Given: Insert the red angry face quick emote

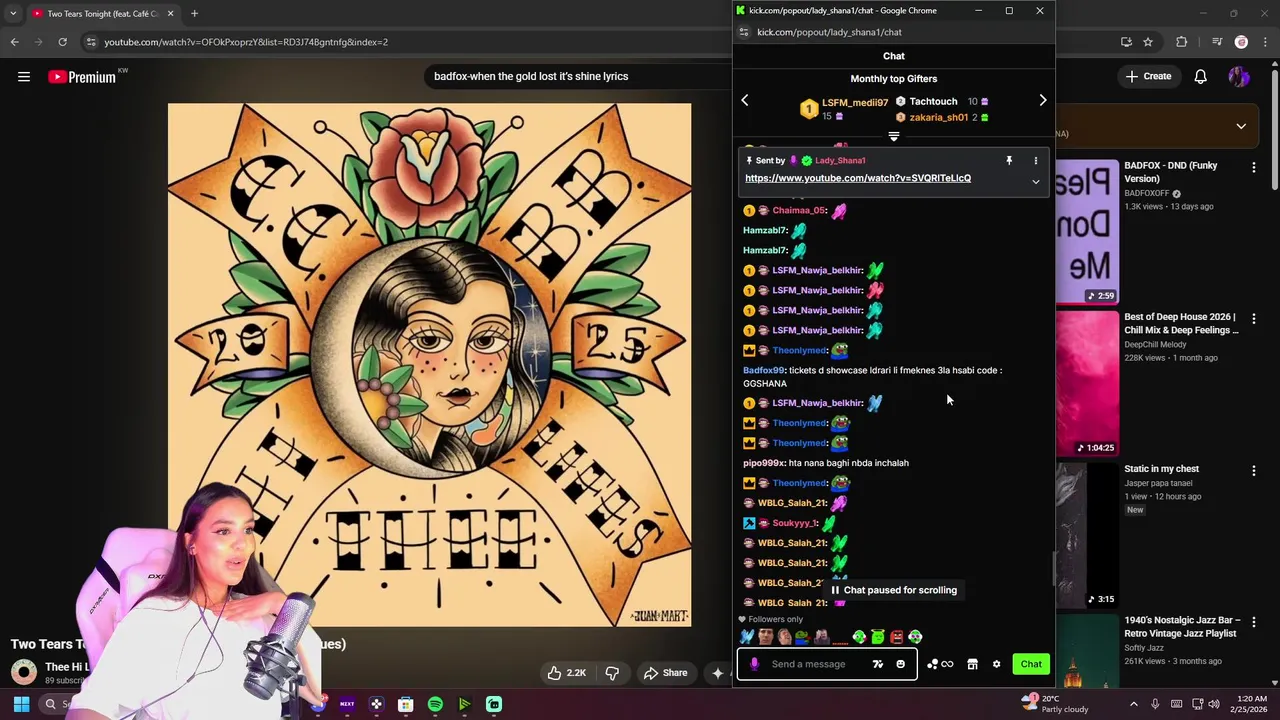Looking at the screenshot, I should [x=897, y=637].
